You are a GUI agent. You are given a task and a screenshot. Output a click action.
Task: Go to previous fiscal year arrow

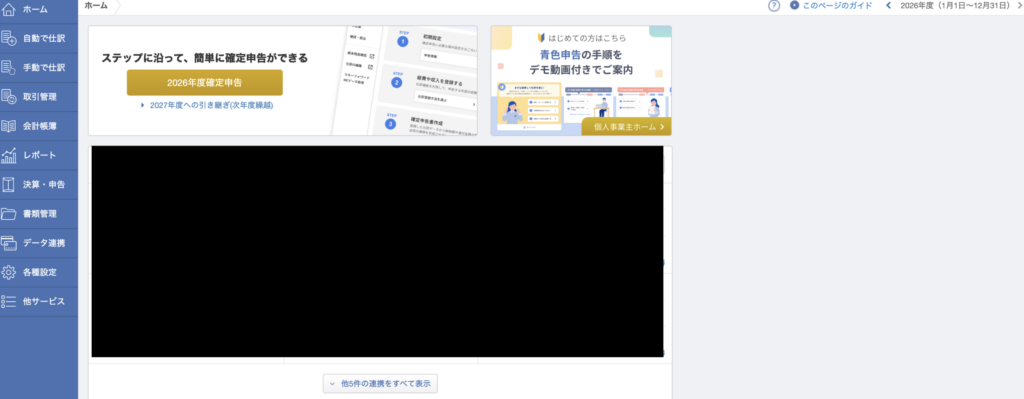(x=888, y=5)
